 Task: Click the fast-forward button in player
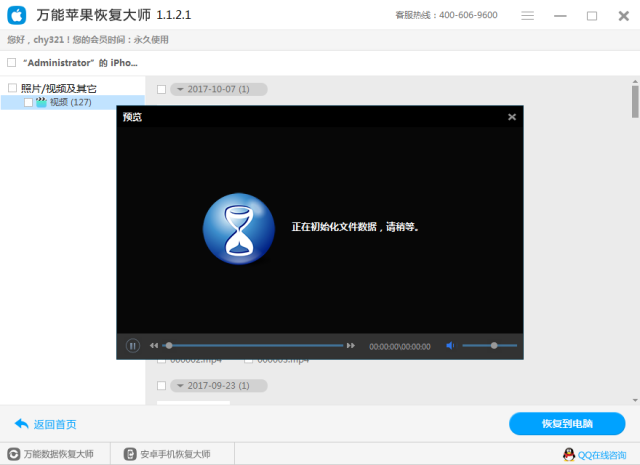pos(351,346)
